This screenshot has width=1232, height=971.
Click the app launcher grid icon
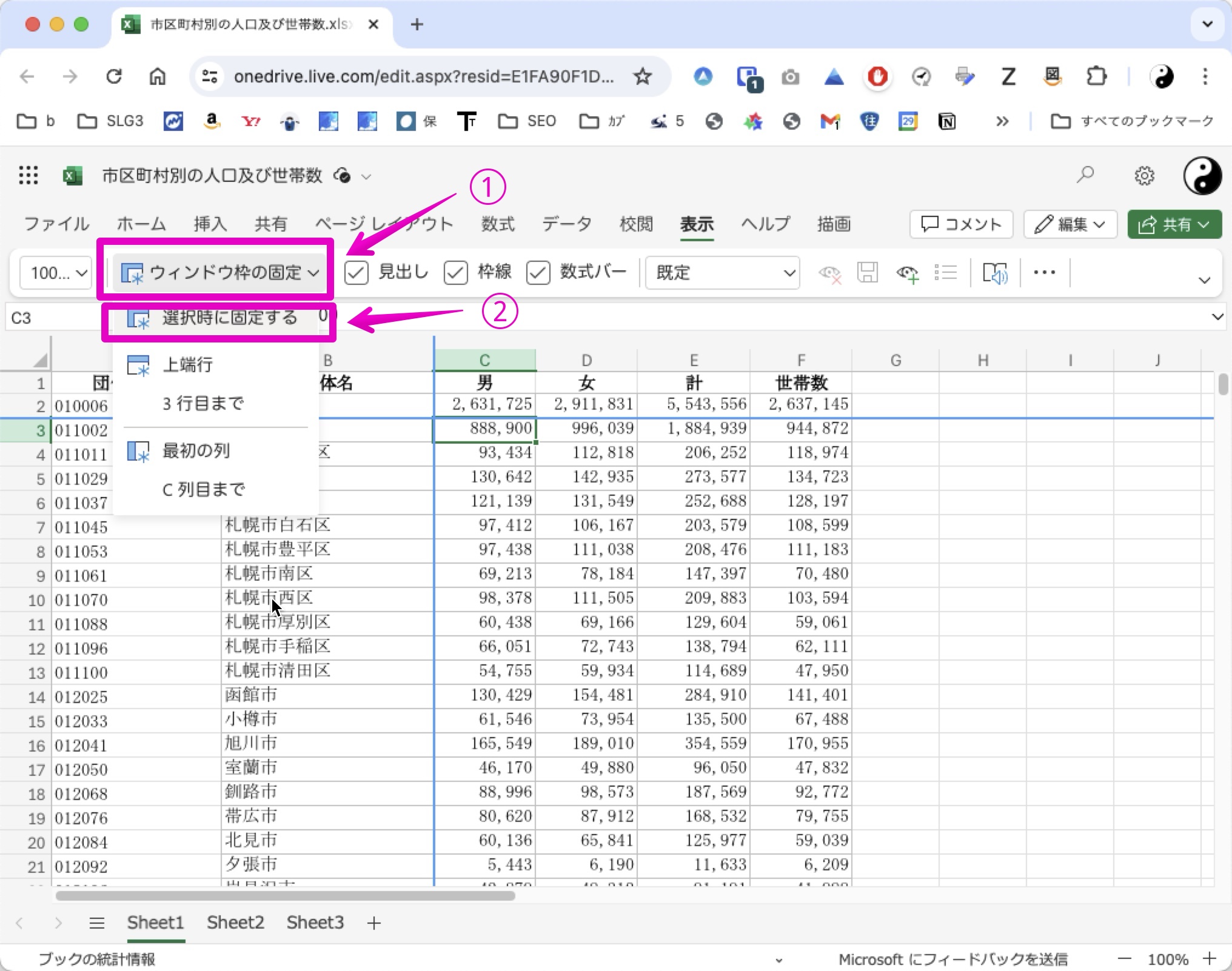28,176
